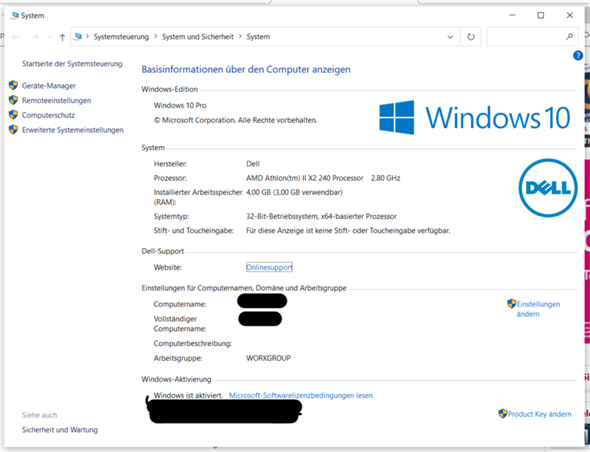Click System window title icon

pos(15,15)
